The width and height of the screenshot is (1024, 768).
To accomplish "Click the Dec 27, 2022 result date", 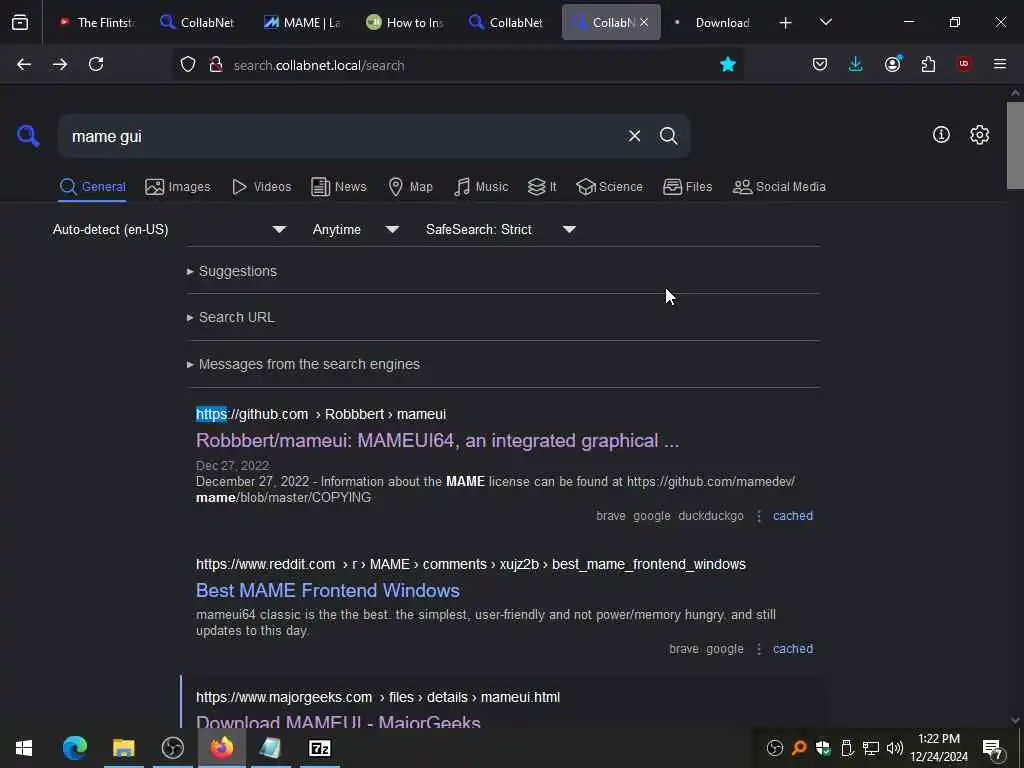I will (232, 466).
